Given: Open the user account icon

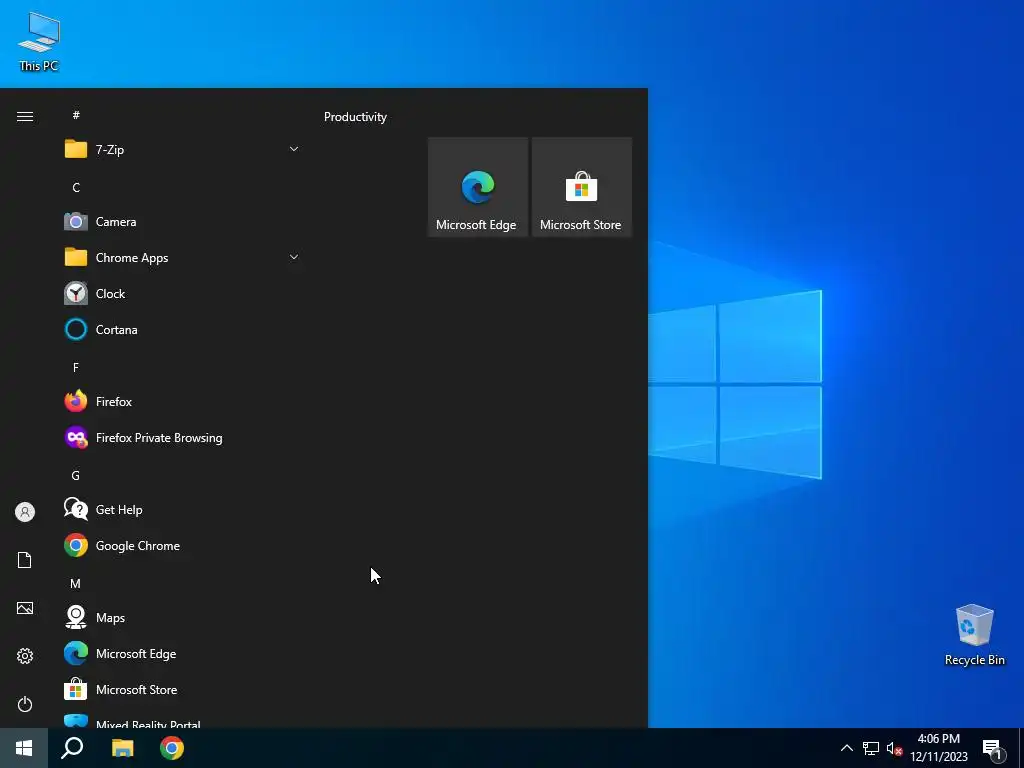Looking at the screenshot, I should (x=25, y=512).
